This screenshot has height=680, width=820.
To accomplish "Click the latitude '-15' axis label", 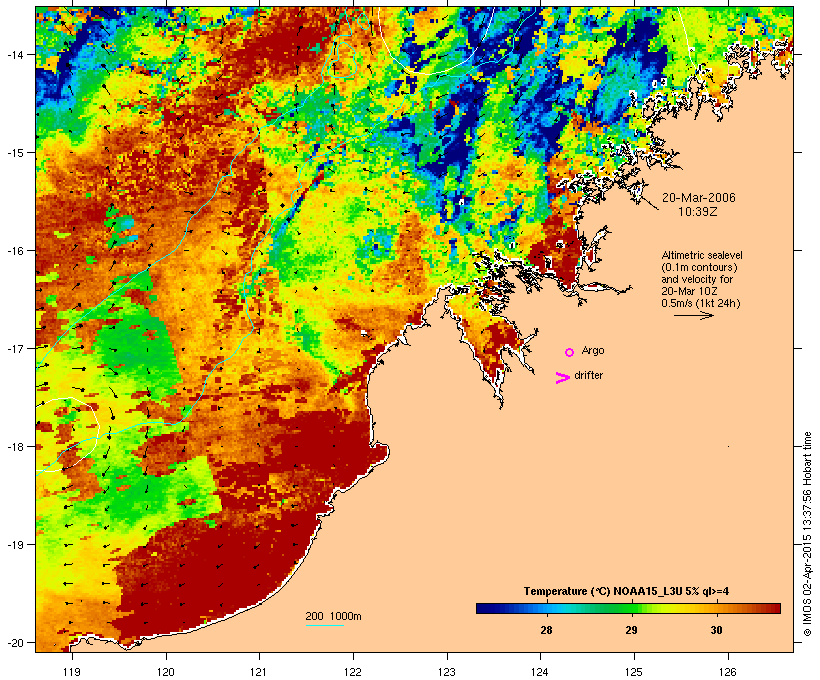I will click(14, 153).
